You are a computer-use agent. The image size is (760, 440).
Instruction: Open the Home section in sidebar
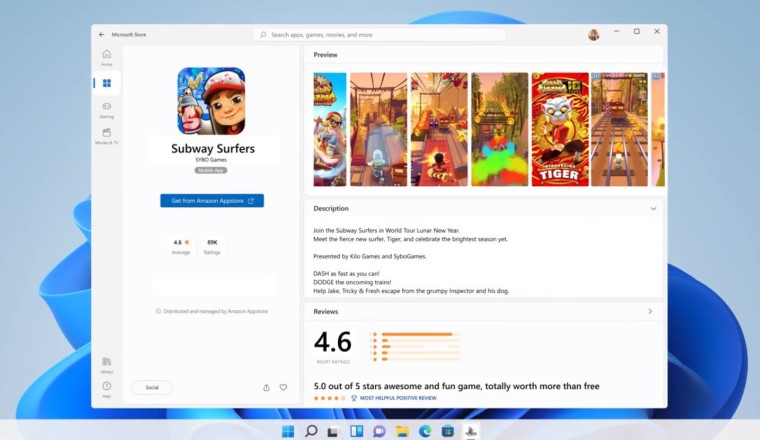107,57
